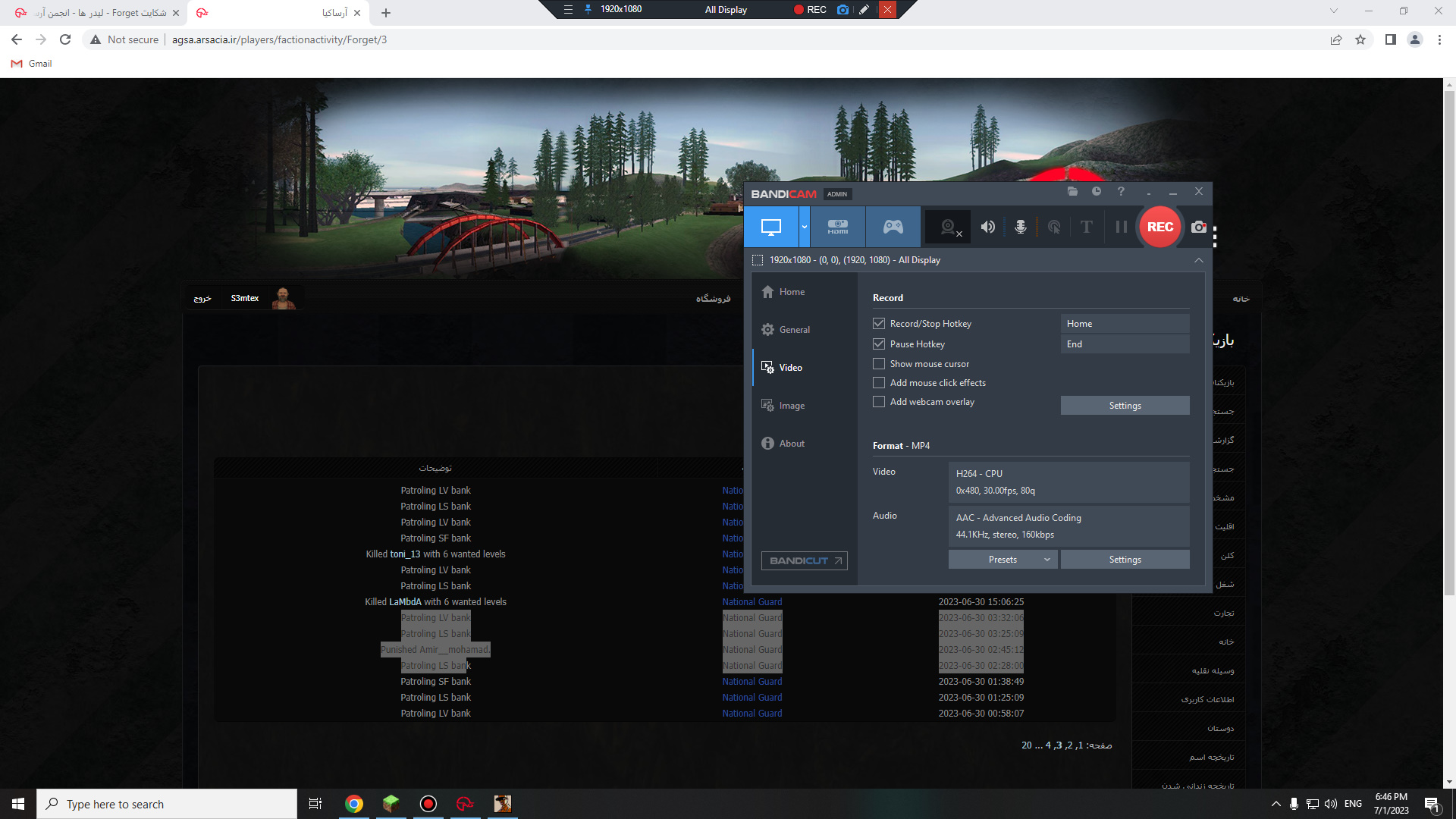Open Chrome browser from taskbar
1456x819 pixels.
pos(353,803)
